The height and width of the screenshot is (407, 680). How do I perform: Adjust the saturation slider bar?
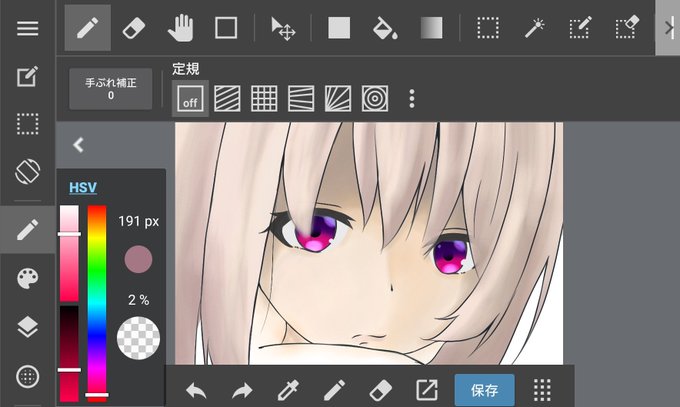[x=69, y=253]
